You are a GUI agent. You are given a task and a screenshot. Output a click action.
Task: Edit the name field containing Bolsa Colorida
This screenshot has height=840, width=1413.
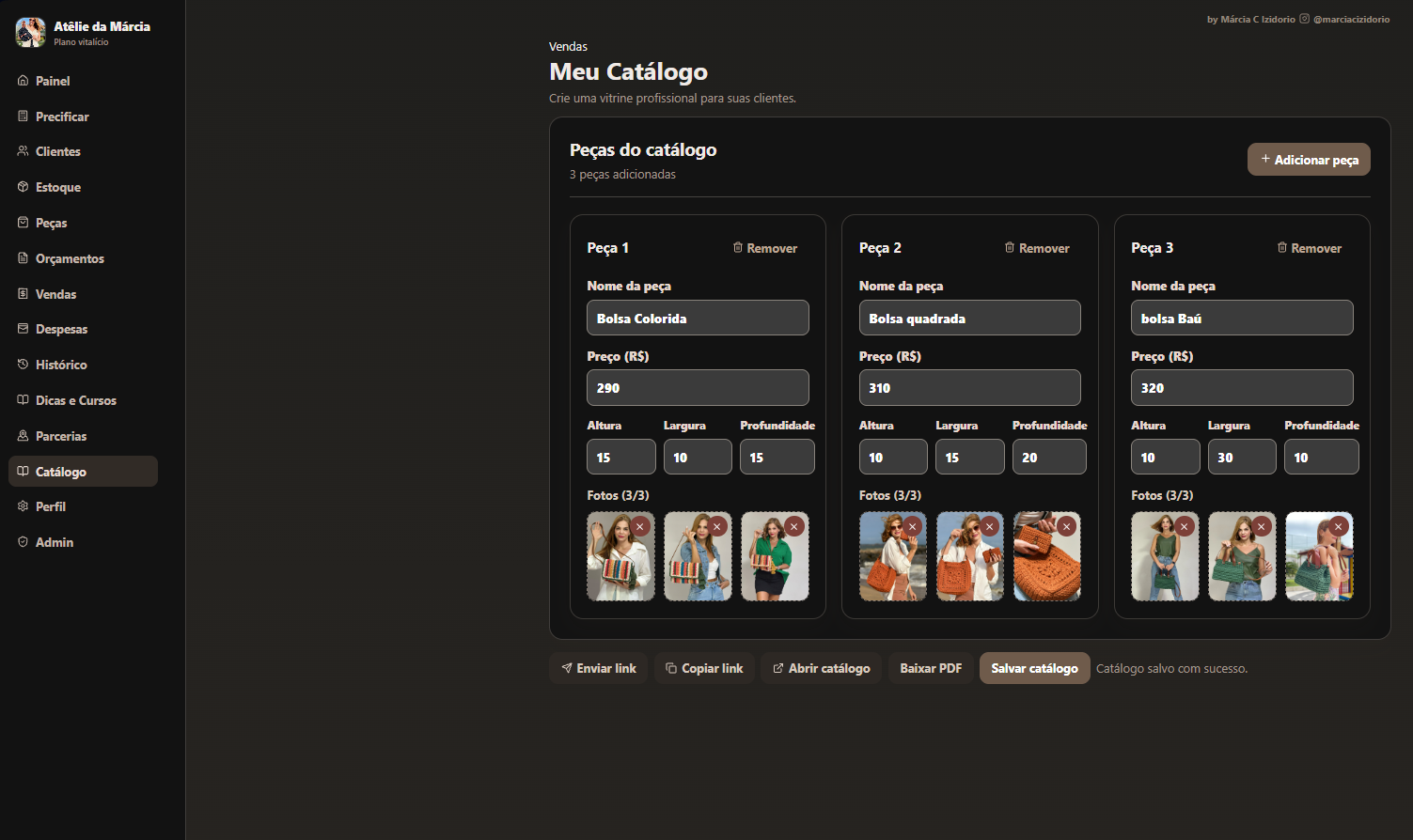(698, 318)
